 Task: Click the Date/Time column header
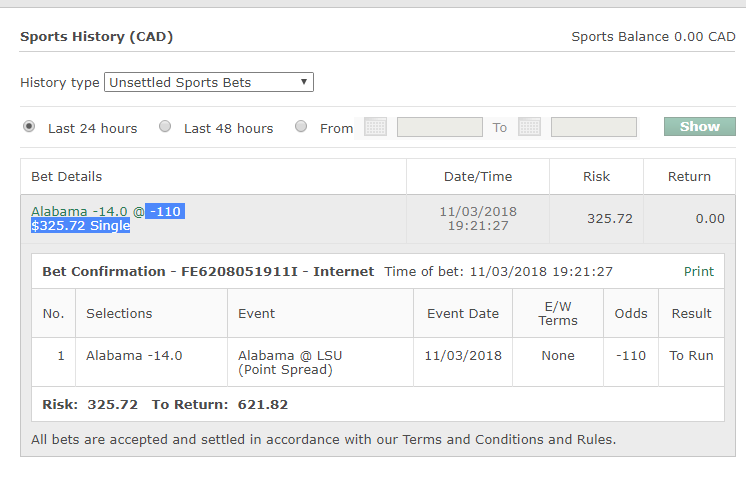pyautogui.click(x=478, y=177)
